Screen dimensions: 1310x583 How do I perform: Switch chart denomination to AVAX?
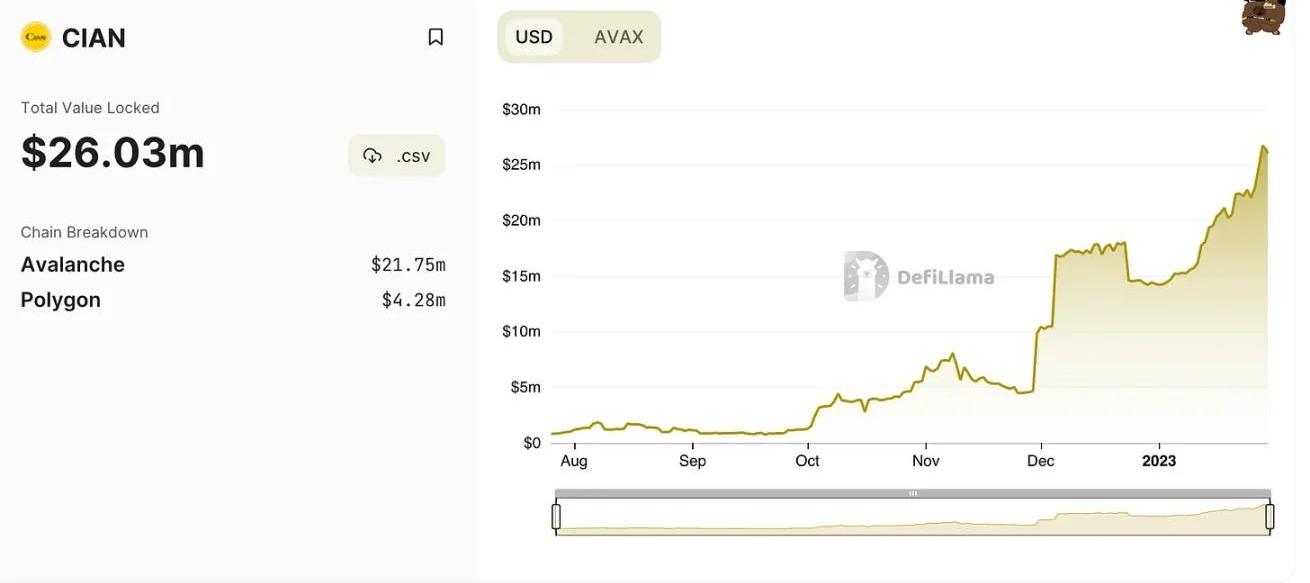(619, 37)
